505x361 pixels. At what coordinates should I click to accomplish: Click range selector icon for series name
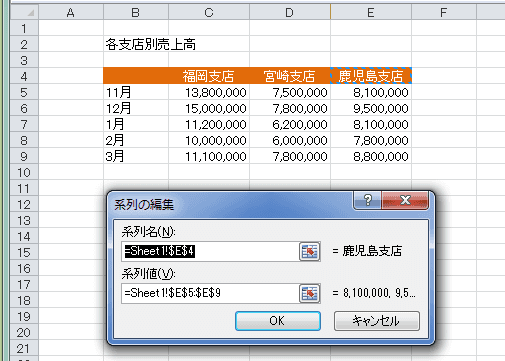310,251
